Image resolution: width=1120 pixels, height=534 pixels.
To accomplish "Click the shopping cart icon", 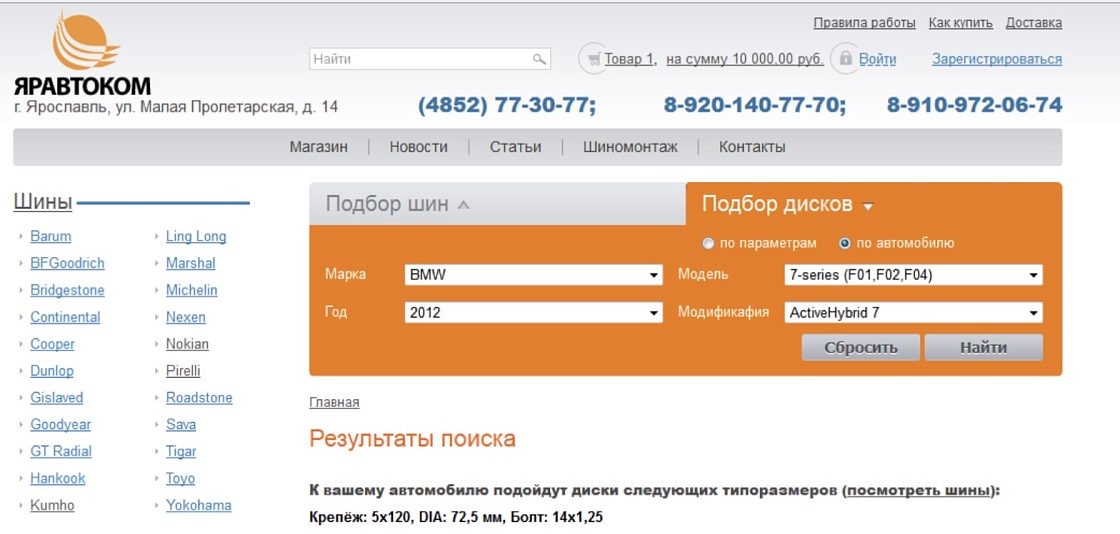I will [x=593, y=59].
